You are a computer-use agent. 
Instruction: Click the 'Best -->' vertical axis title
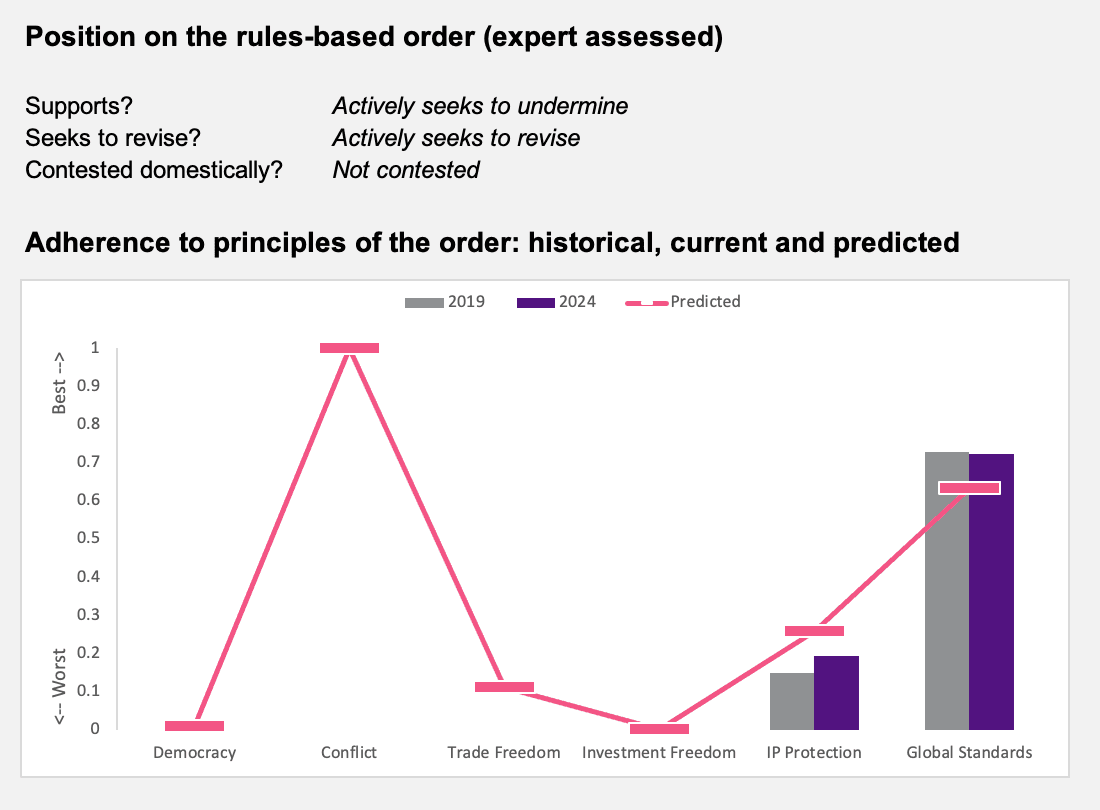coord(59,383)
